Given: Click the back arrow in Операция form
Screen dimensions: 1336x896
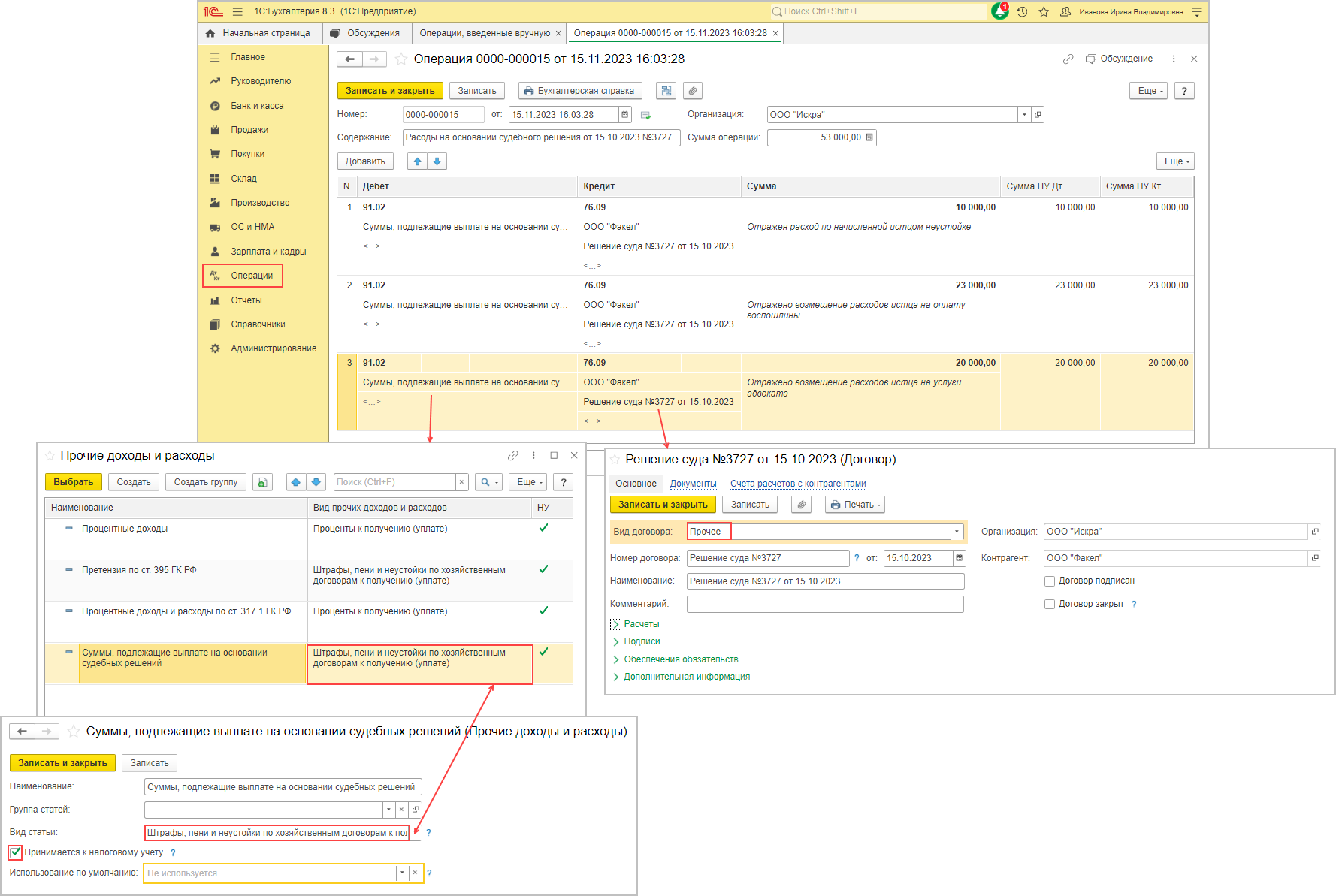Looking at the screenshot, I should (x=349, y=59).
